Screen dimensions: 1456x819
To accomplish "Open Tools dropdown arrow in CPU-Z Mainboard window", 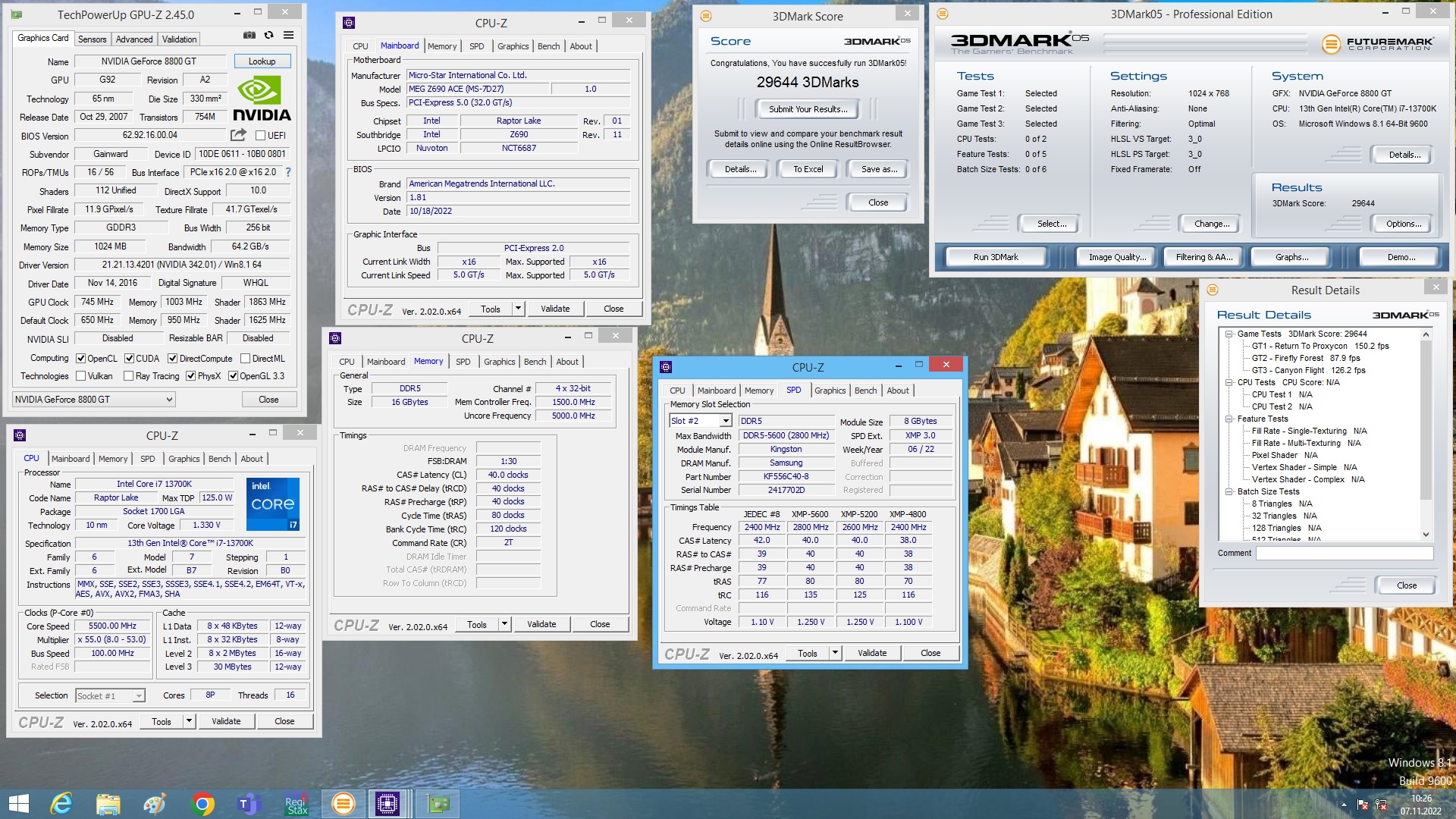I will pyautogui.click(x=518, y=309).
